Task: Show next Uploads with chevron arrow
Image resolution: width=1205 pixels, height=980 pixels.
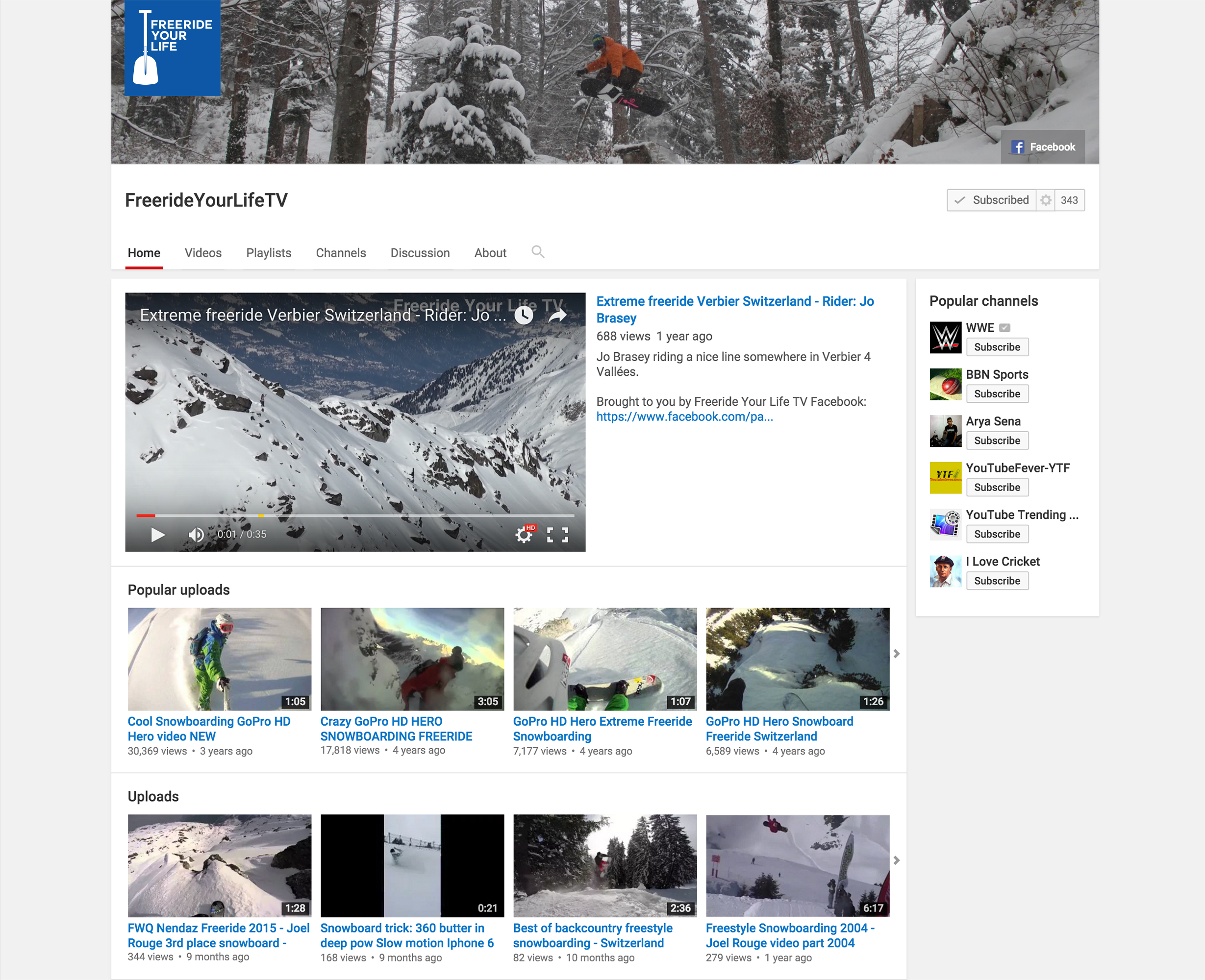Action: click(896, 860)
